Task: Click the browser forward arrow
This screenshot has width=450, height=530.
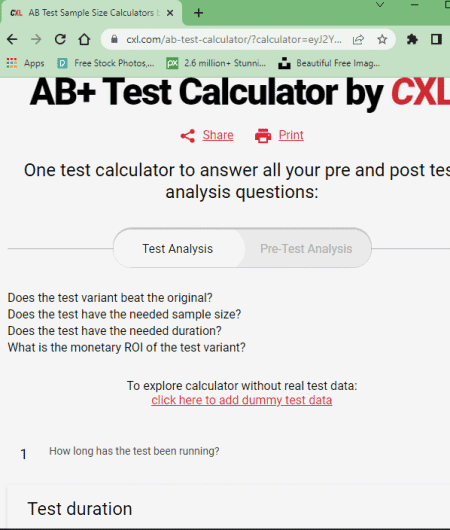Action: (x=36, y=40)
